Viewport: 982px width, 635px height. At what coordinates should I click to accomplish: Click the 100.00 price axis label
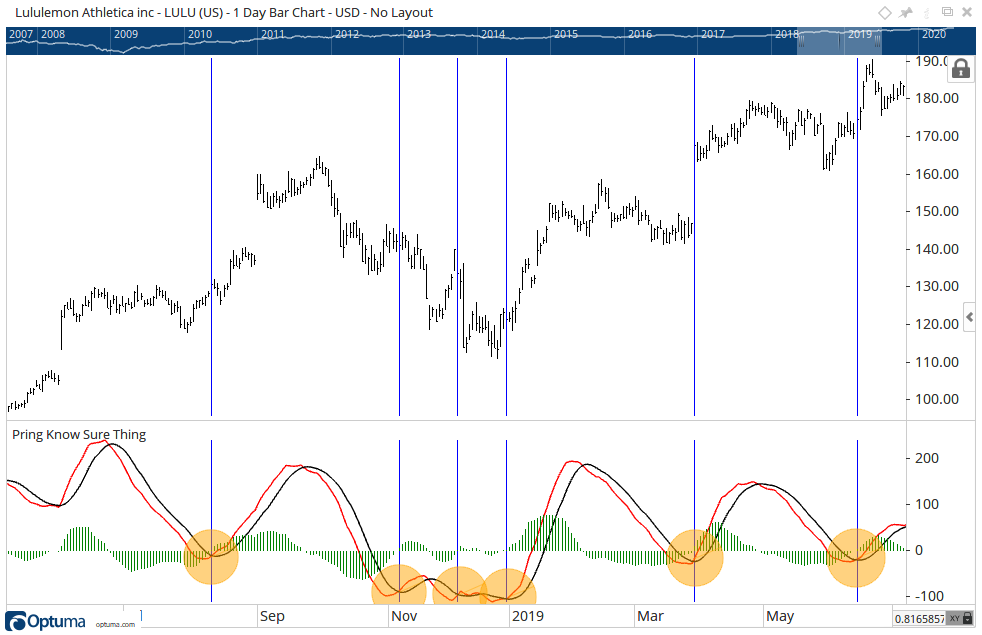[937, 399]
